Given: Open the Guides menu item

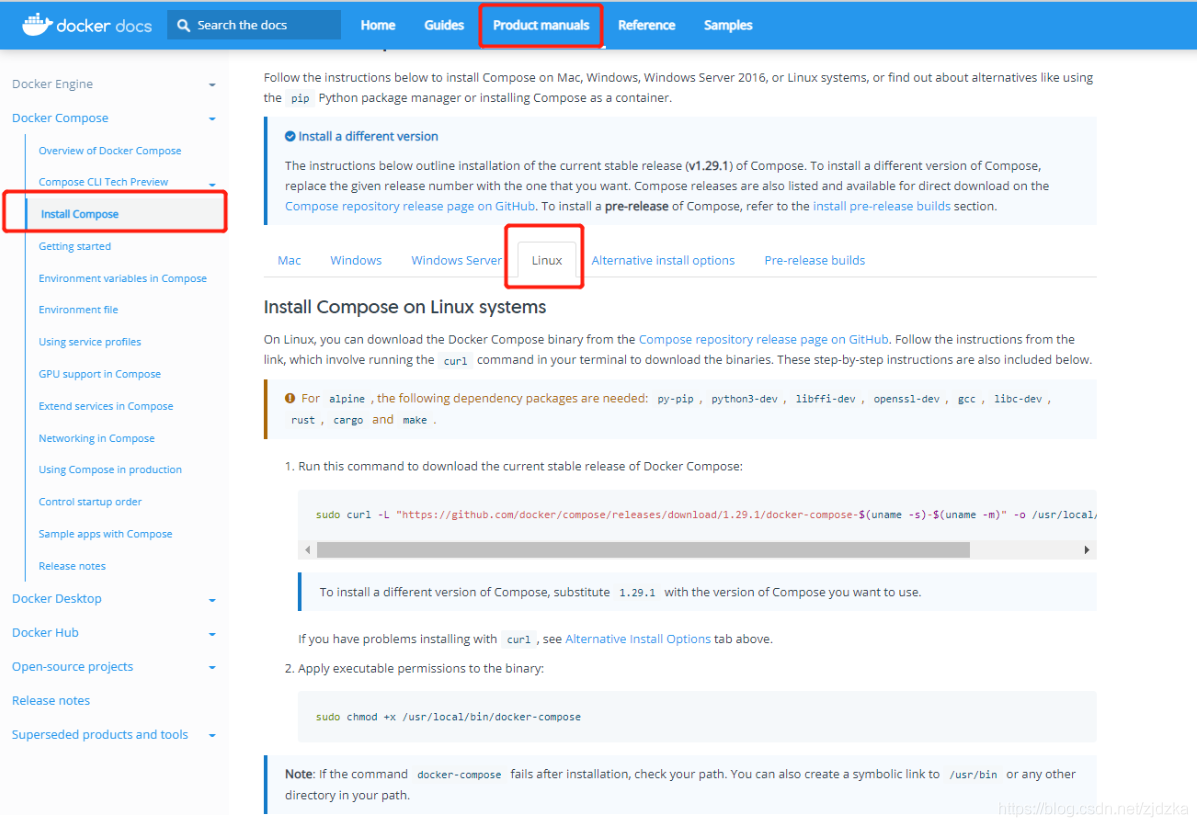Looking at the screenshot, I should (x=444, y=25).
